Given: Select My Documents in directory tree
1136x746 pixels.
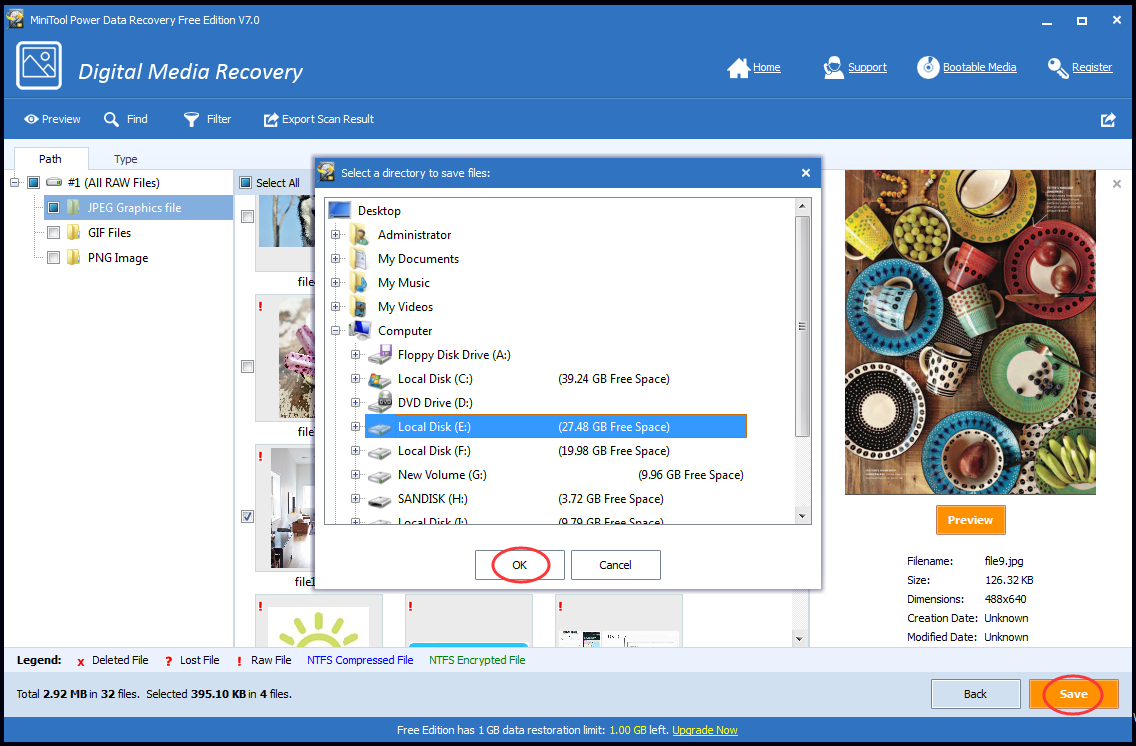Looking at the screenshot, I should pyautogui.click(x=418, y=259).
